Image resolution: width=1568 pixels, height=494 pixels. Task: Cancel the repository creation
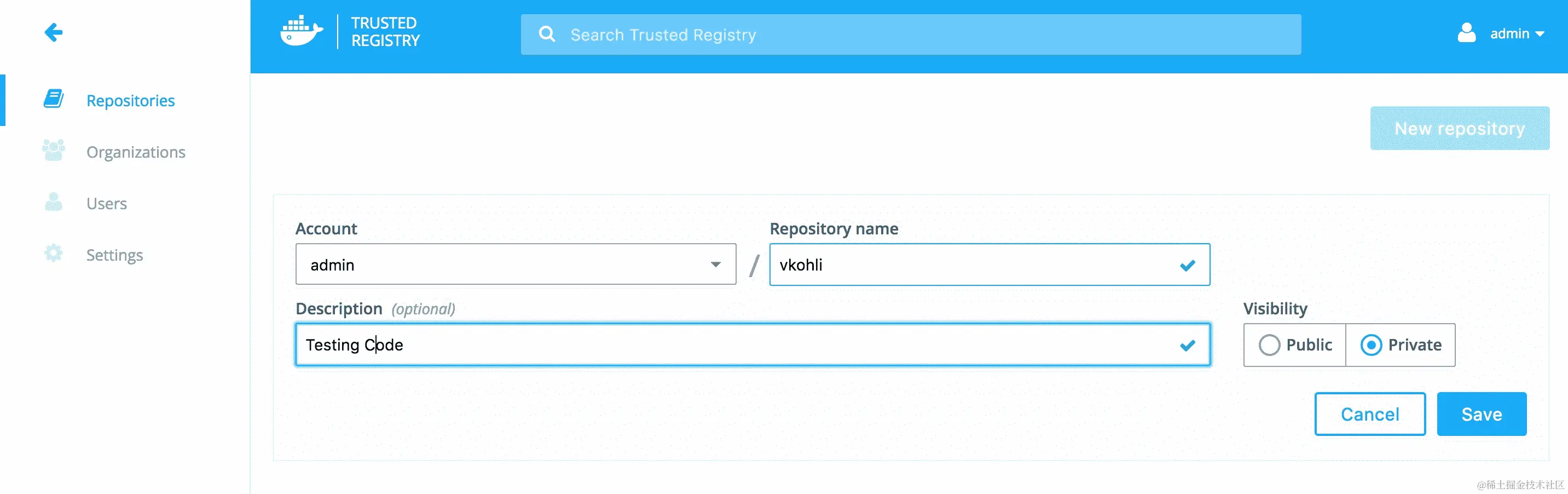click(x=1369, y=413)
